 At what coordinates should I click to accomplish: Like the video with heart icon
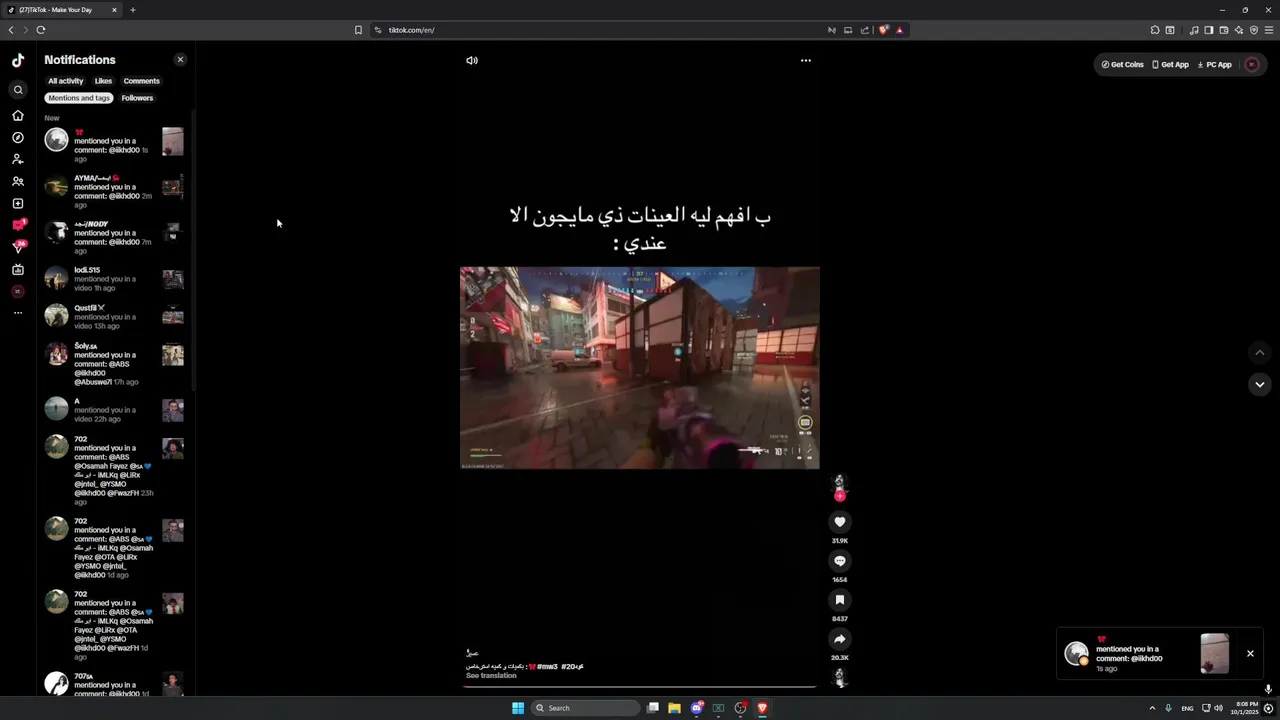point(840,522)
